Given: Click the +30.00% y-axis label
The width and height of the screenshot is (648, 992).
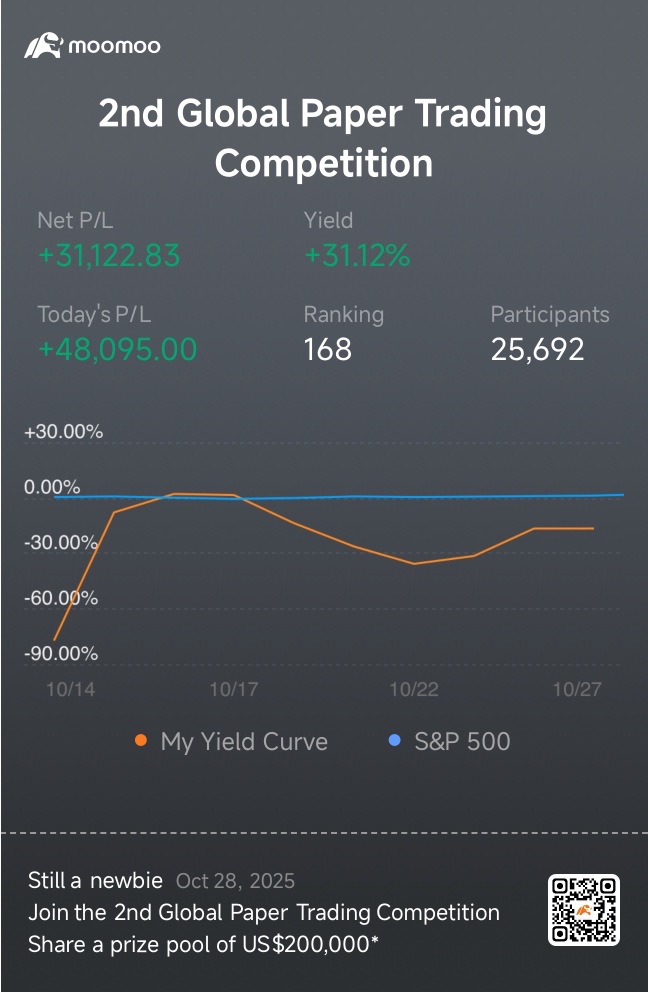Looking at the screenshot, I should (x=64, y=432).
